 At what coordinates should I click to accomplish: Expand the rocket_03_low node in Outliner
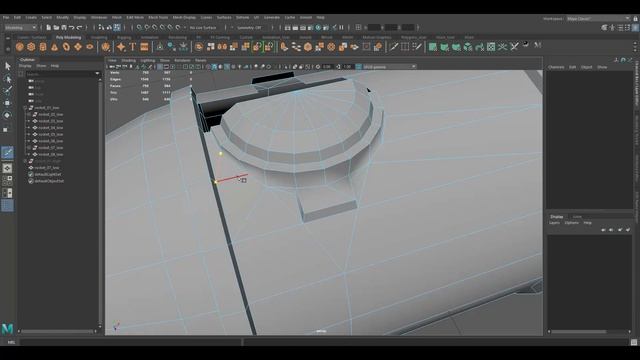(29, 121)
